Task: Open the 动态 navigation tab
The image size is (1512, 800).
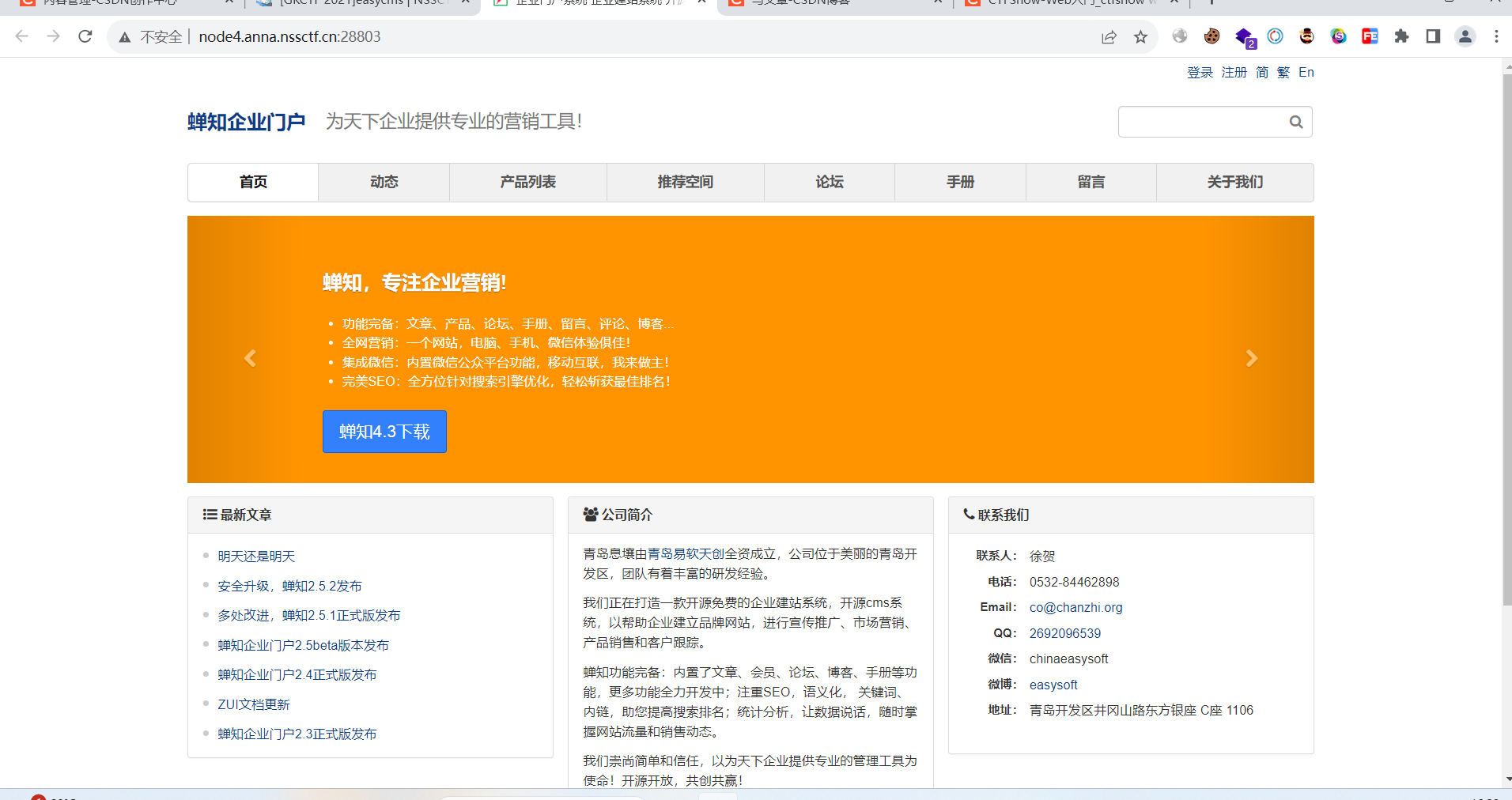Action: 384,182
